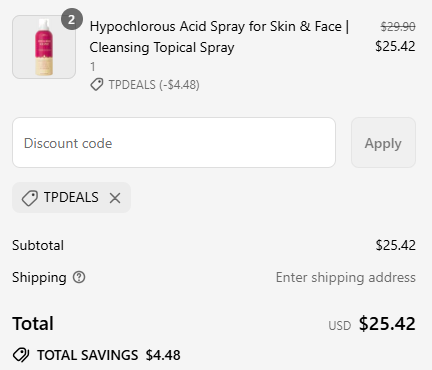432x370 pixels.
Task: Click the TPDEALS applied code chip label
Action: point(71,197)
